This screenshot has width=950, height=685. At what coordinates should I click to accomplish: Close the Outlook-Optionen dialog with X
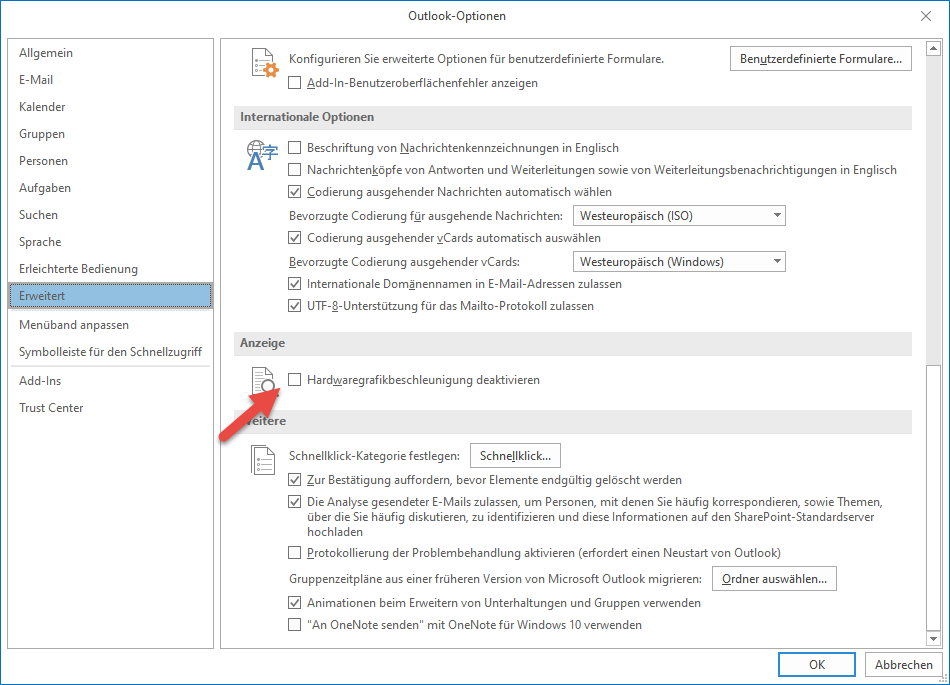click(x=925, y=15)
